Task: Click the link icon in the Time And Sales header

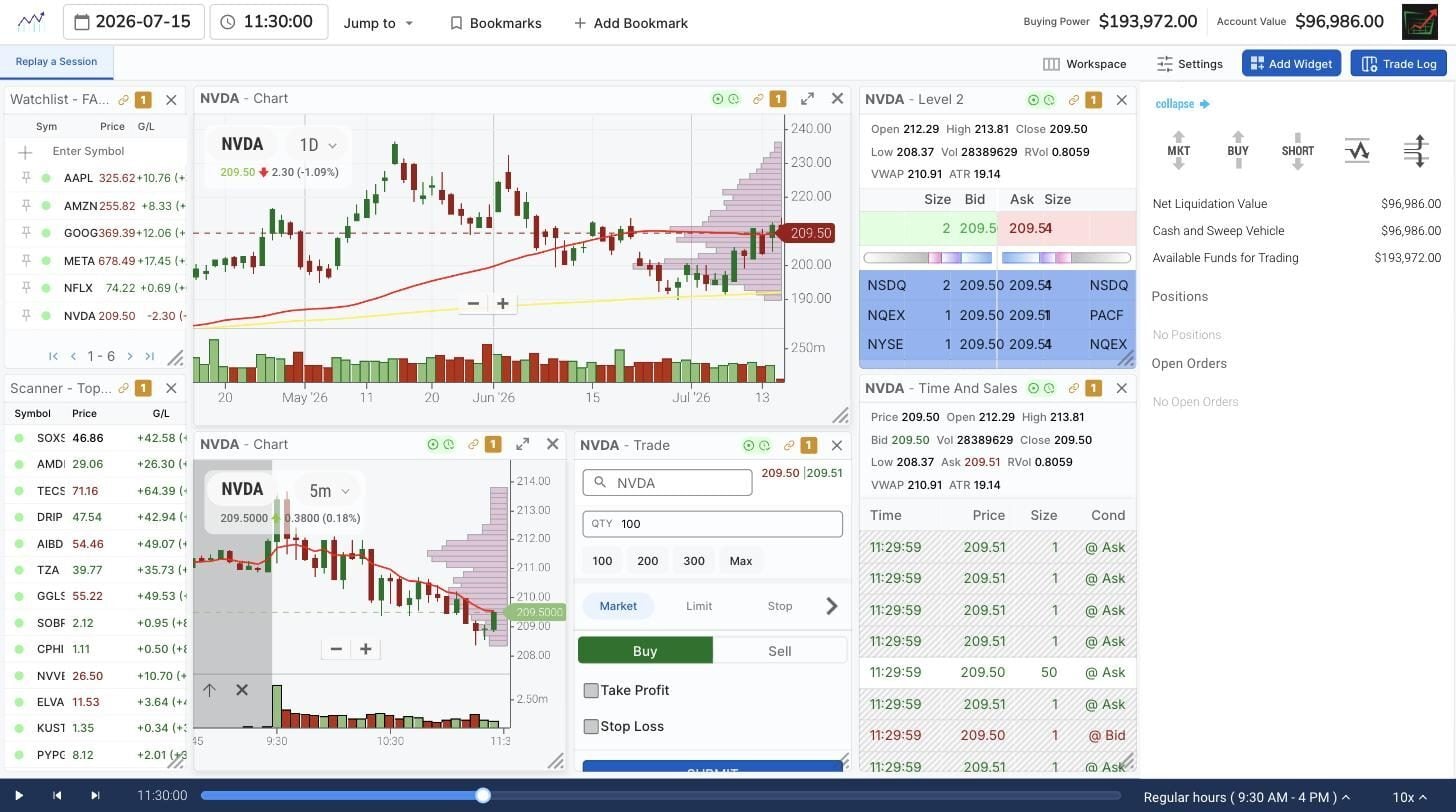Action: [x=1073, y=388]
